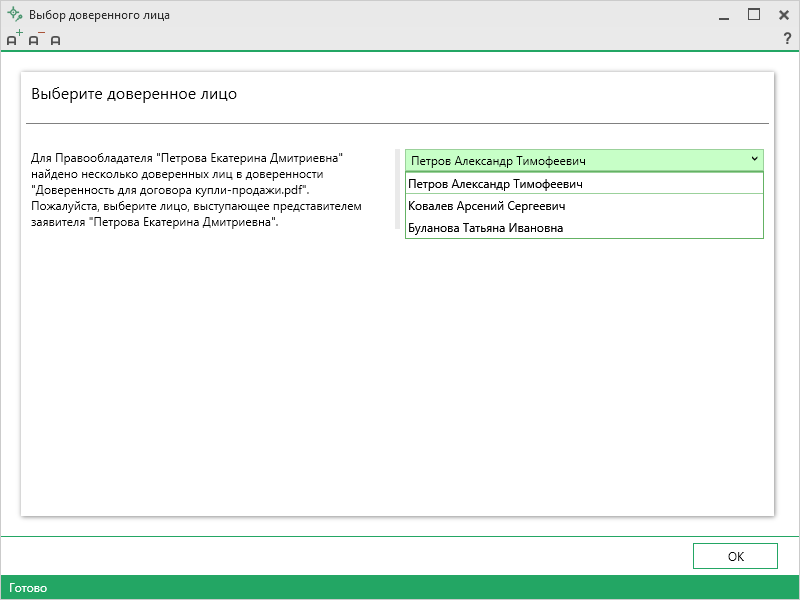Reset font size with the plain A icon
The width and height of the screenshot is (800, 600).
coord(55,40)
